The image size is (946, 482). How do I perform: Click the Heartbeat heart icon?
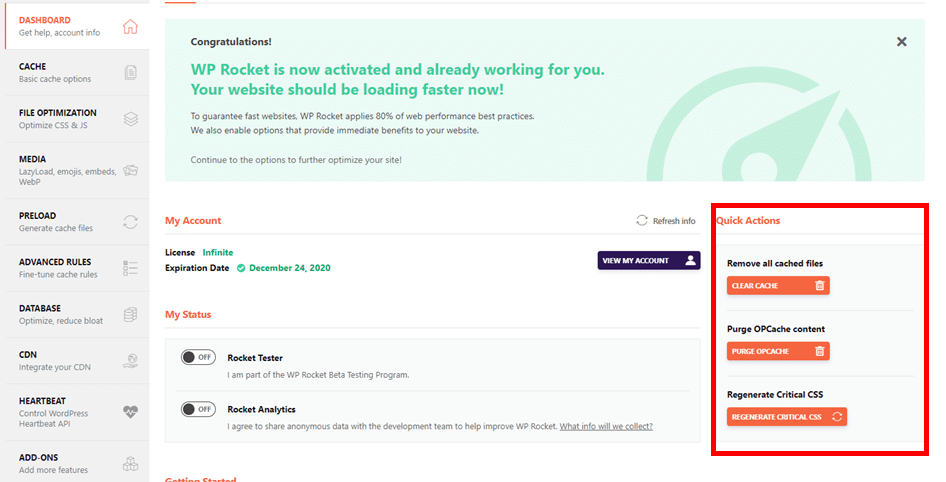click(130, 412)
